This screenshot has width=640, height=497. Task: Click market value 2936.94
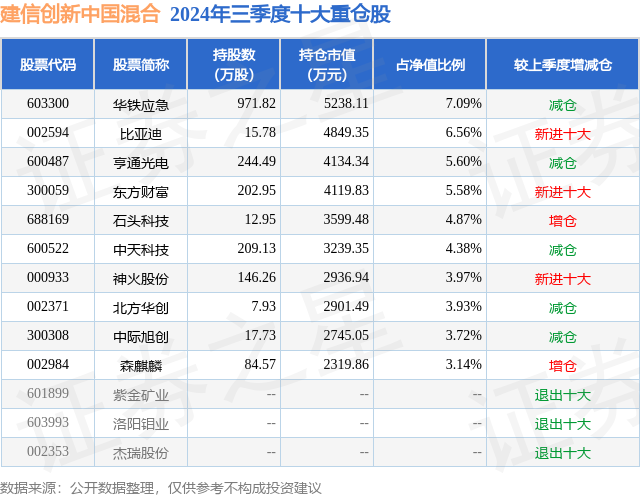coord(346,277)
